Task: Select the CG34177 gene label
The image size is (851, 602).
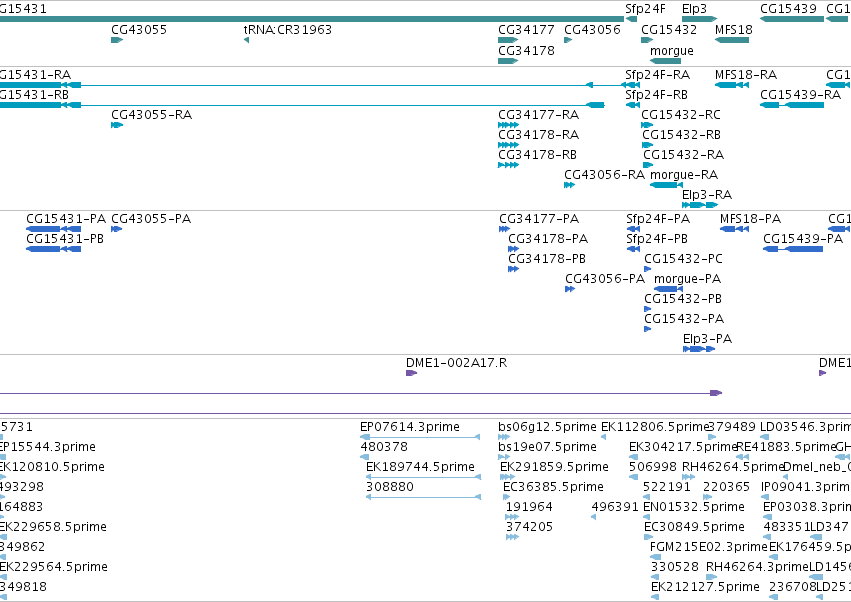Action: (x=526, y=30)
